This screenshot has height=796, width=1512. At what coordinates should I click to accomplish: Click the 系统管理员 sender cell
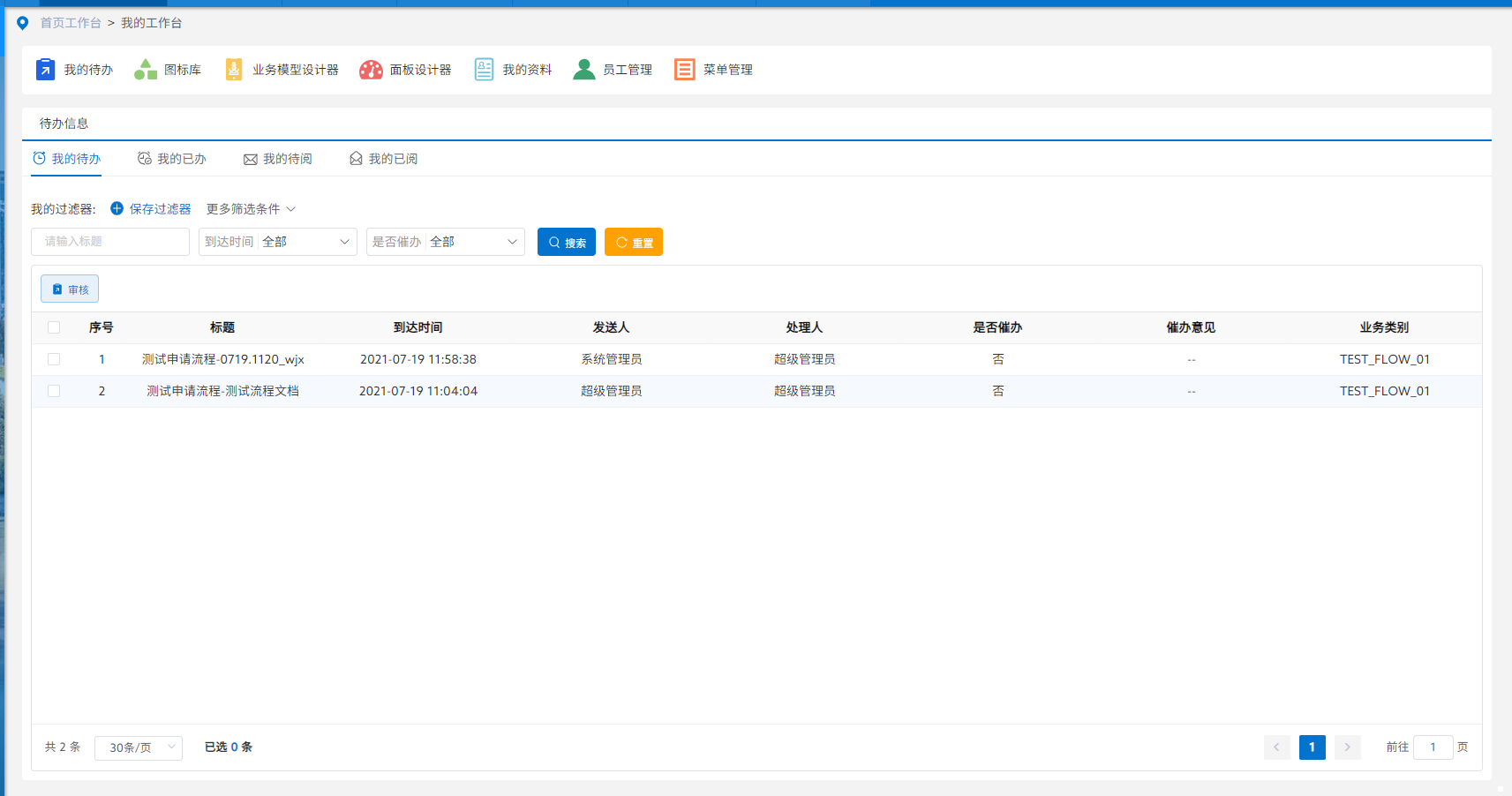click(612, 359)
